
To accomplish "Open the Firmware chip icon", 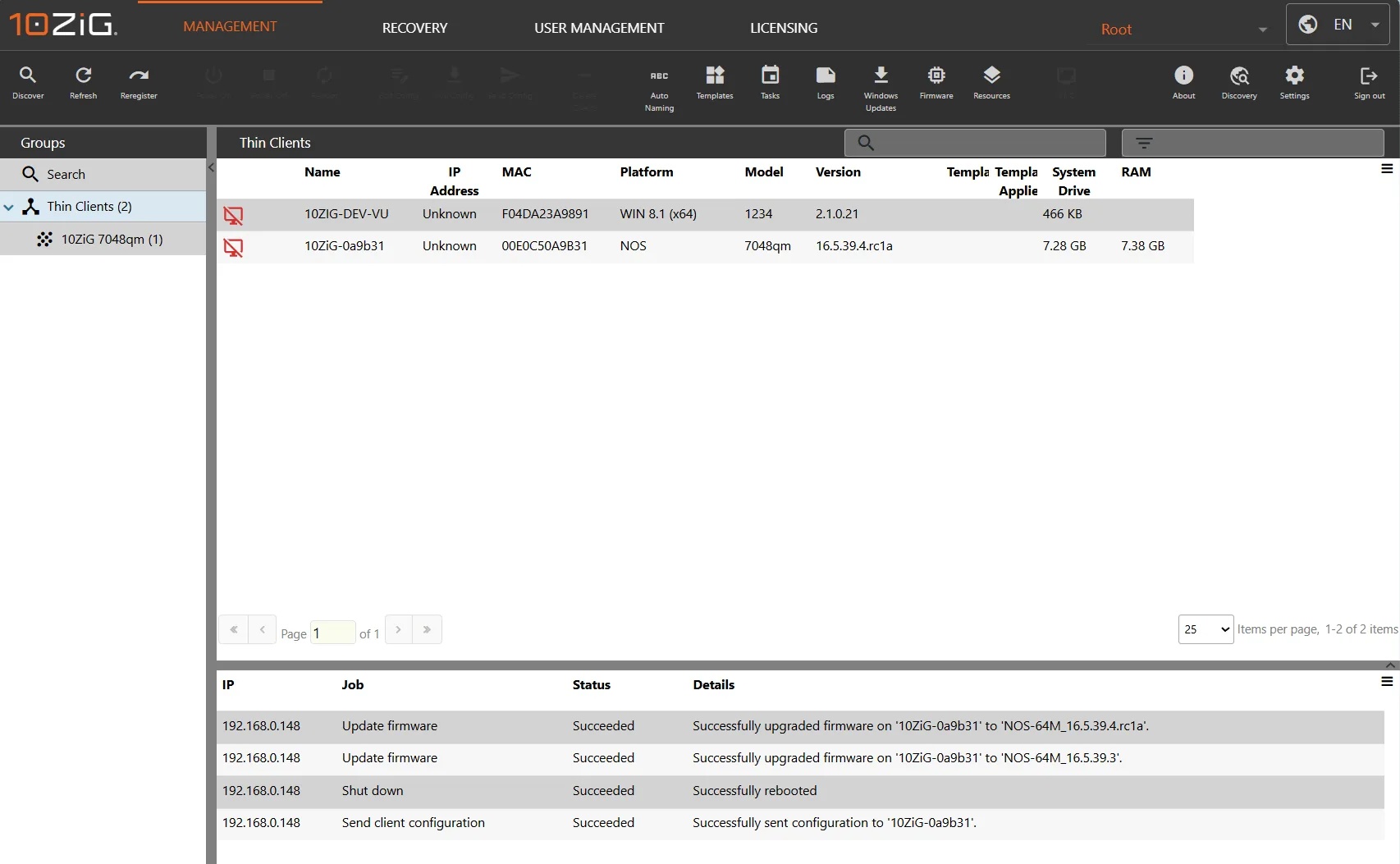I will [936, 83].
